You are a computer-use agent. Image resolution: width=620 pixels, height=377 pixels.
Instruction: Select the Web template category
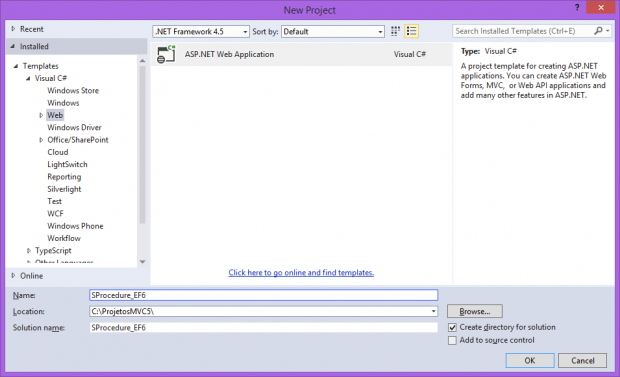(x=55, y=115)
